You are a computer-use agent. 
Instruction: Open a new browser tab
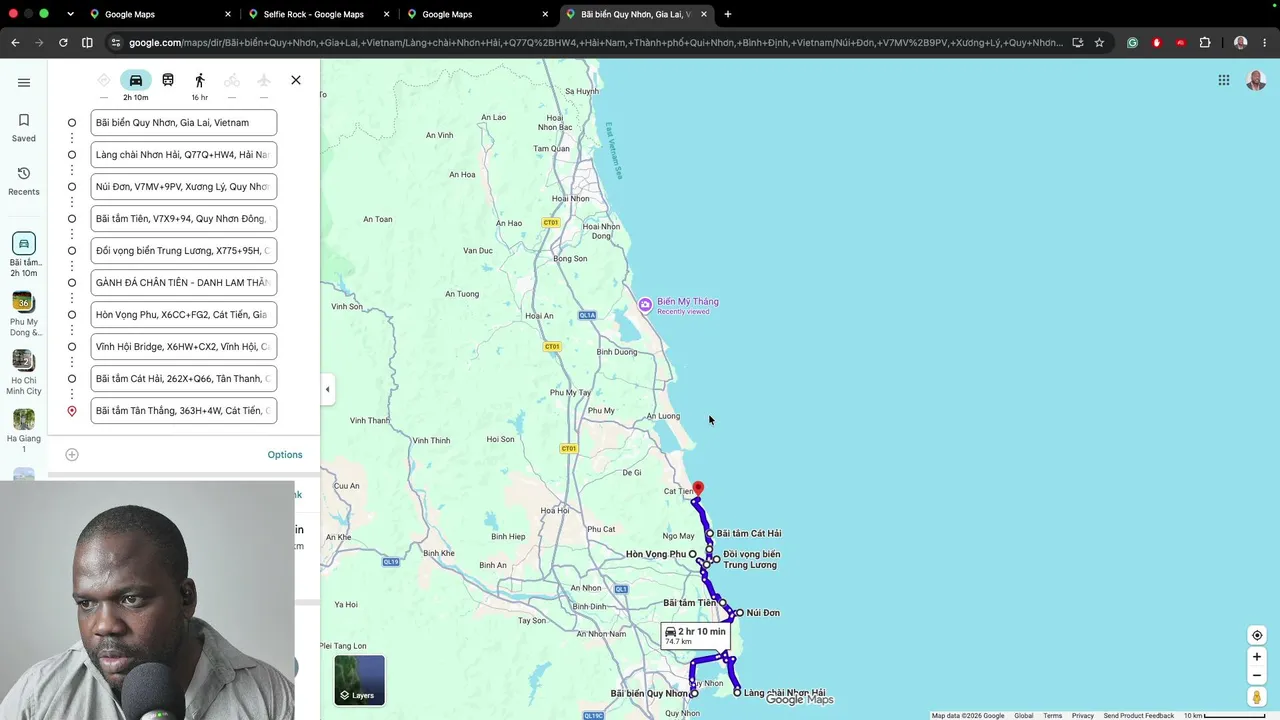coord(728,14)
